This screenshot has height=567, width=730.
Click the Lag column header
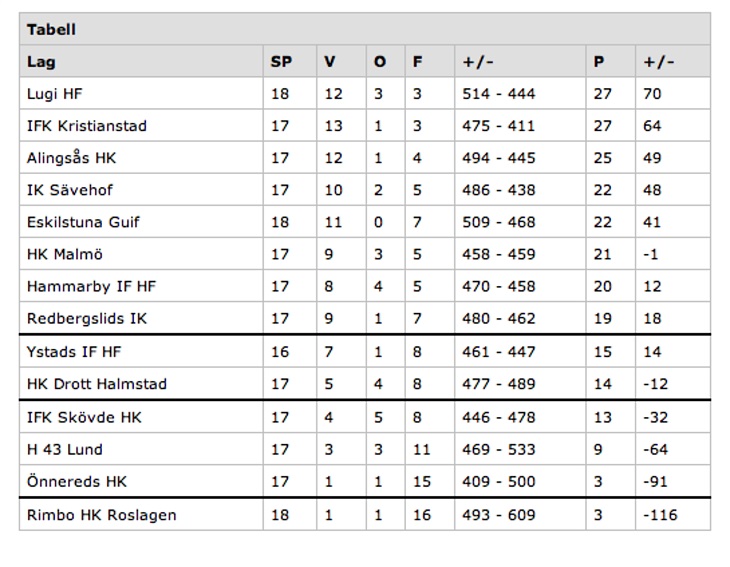(x=41, y=62)
